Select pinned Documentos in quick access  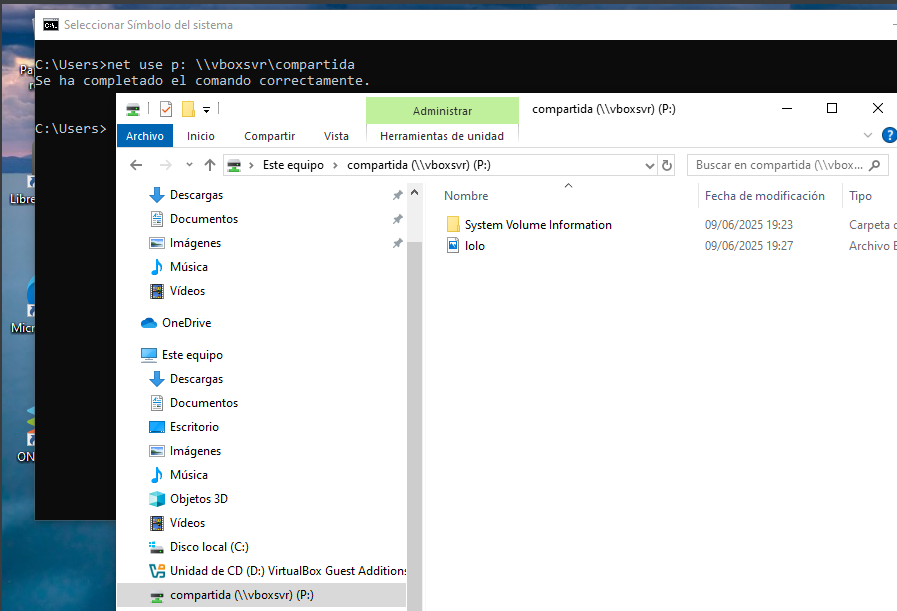[204, 219]
